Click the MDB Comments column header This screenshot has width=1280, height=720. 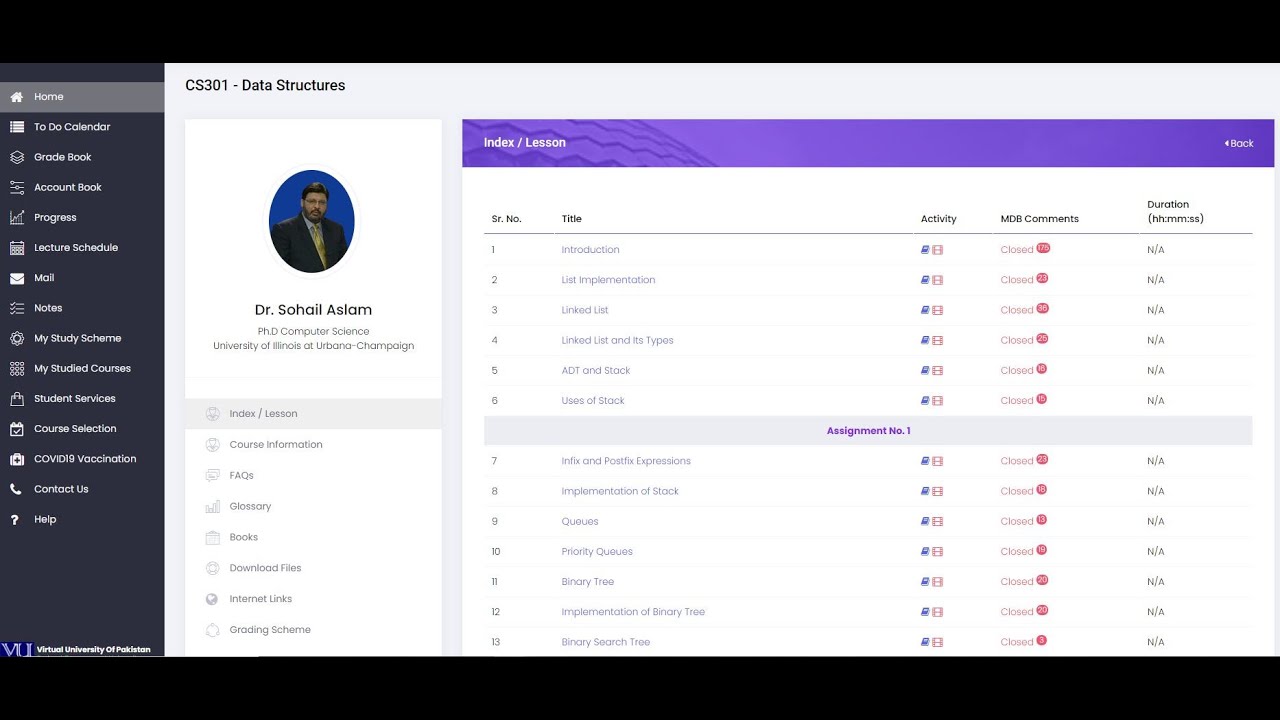pos(1040,219)
